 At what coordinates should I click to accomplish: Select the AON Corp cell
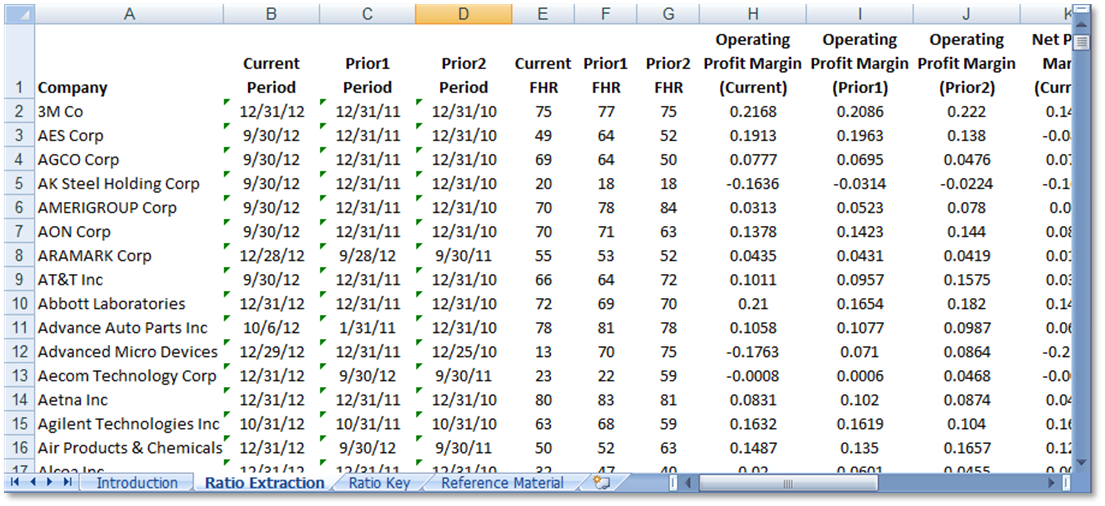129,231
